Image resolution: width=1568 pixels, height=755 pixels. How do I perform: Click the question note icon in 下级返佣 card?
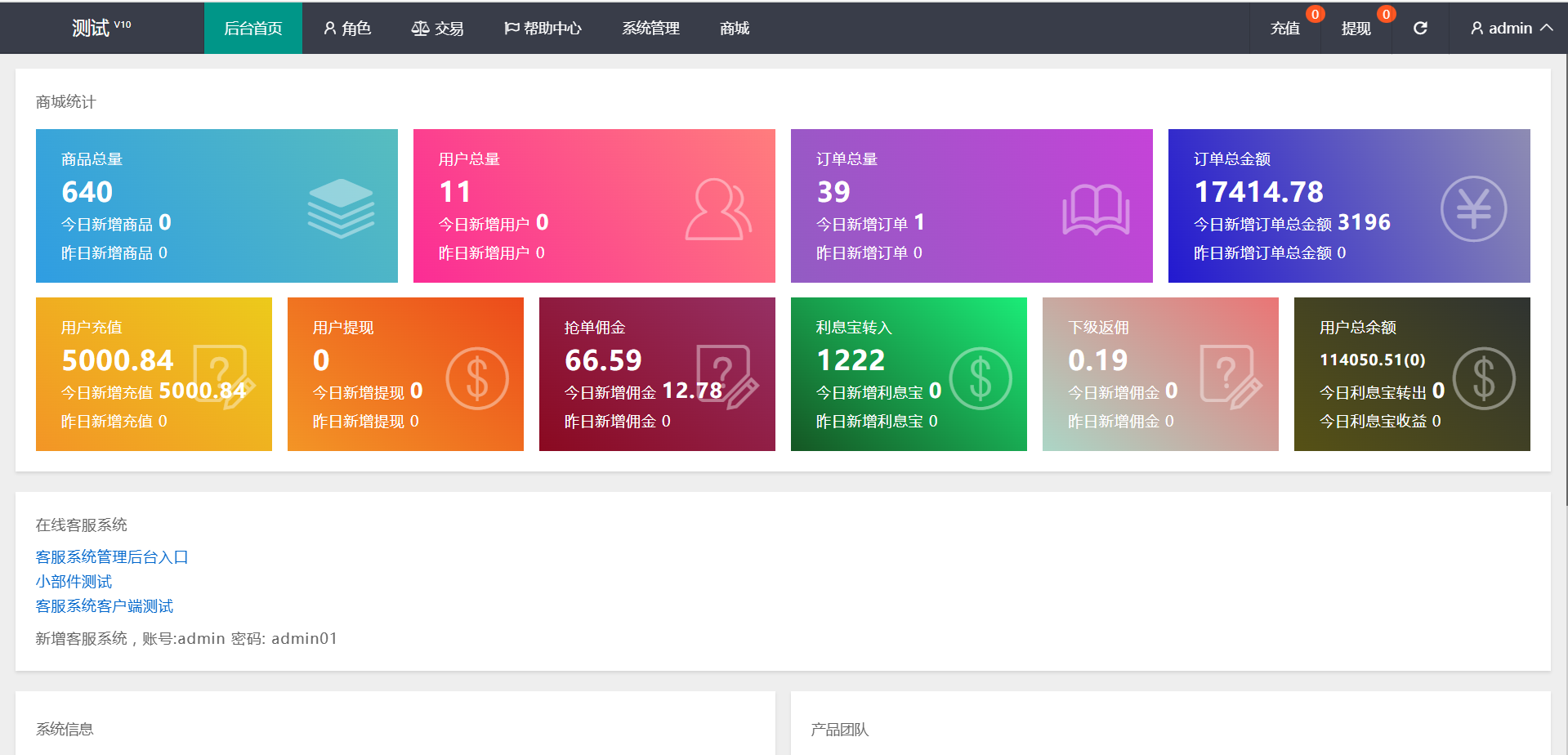click(x=1231, y=377)
